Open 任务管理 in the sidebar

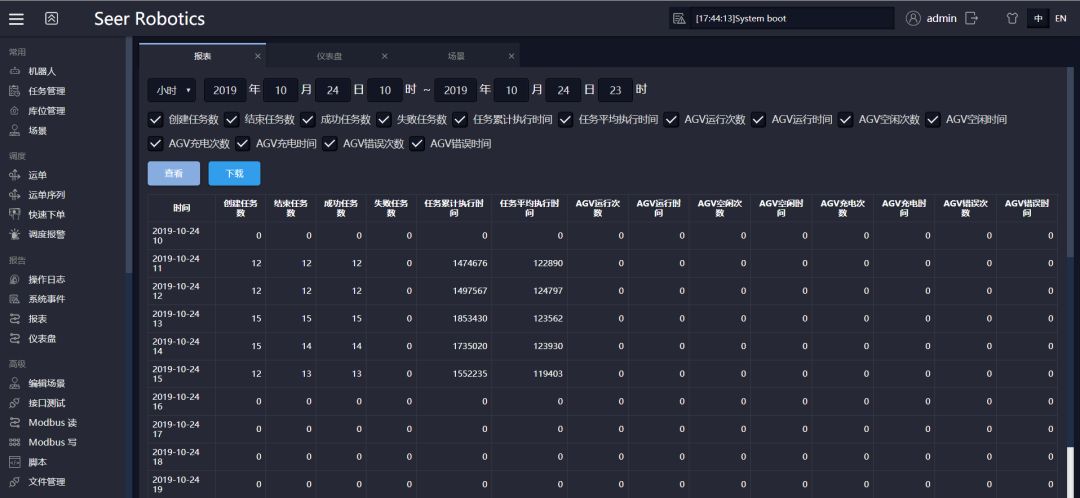(46, 91)
